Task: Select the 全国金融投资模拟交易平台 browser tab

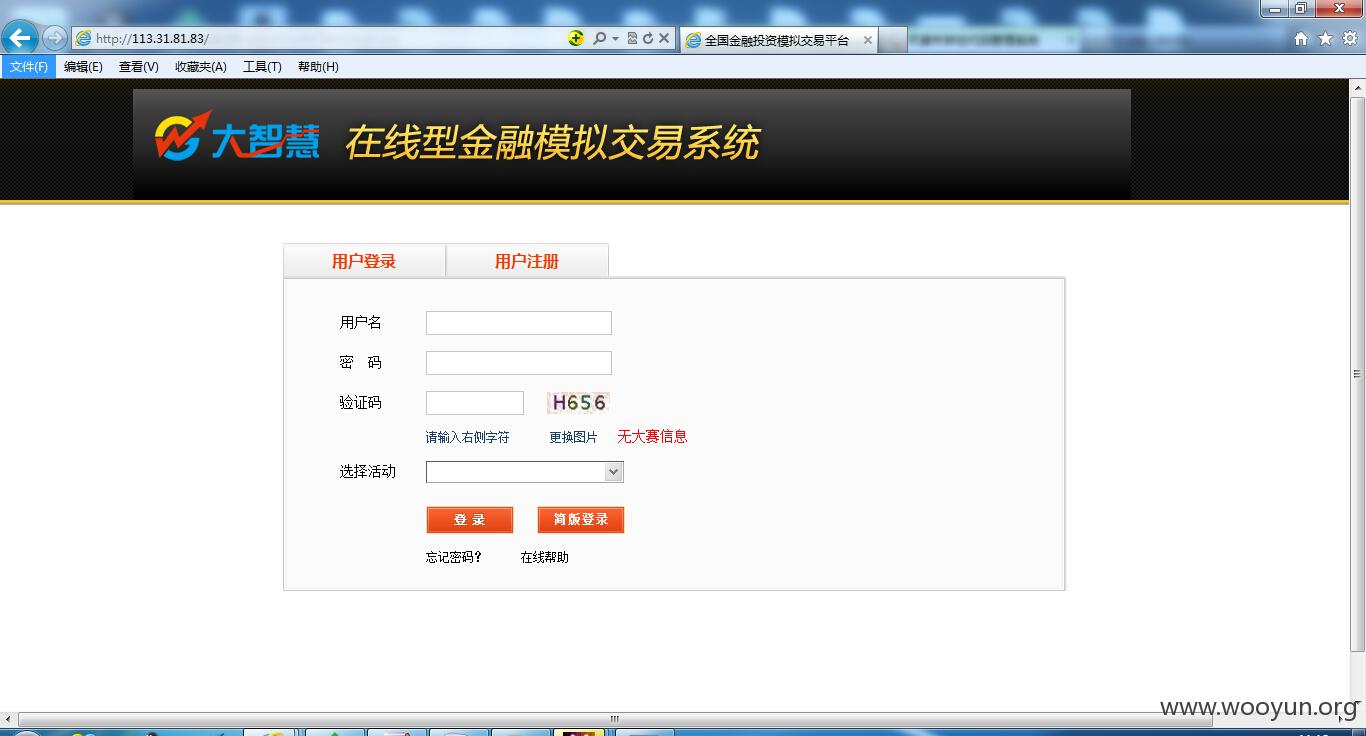Action: pos(777,40)
